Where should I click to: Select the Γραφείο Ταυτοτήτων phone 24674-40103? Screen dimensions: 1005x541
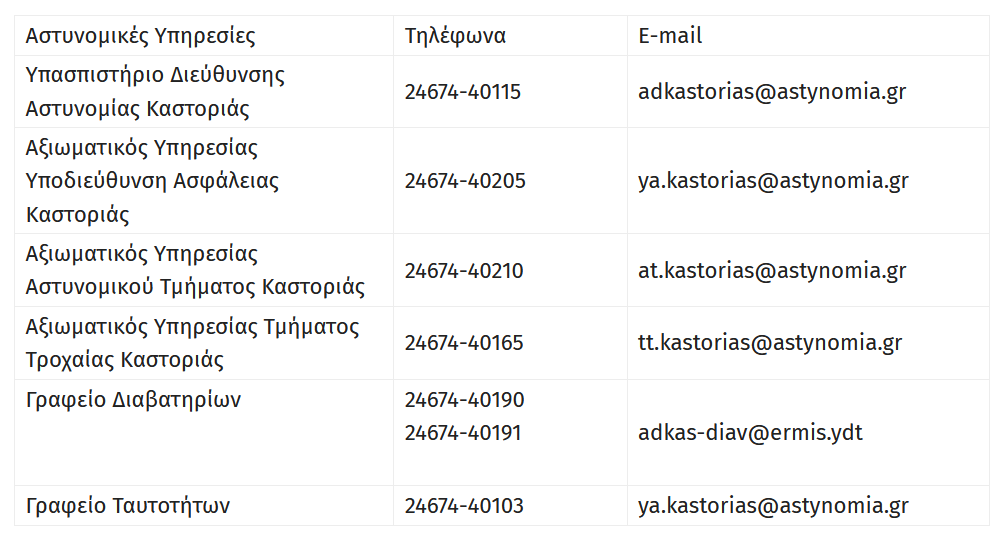[464, 506]
